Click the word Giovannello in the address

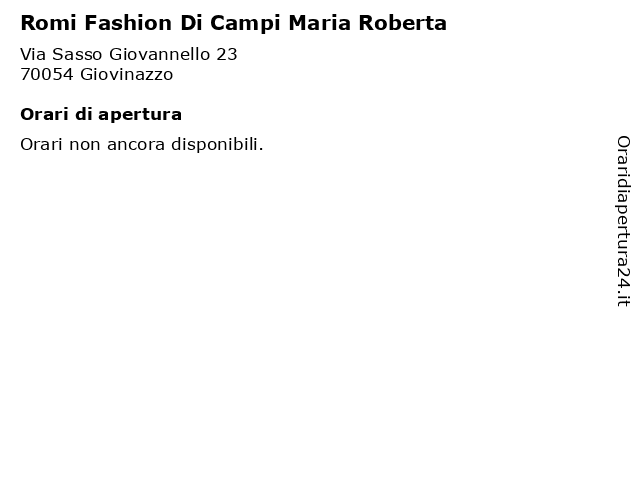pos(159,54)
